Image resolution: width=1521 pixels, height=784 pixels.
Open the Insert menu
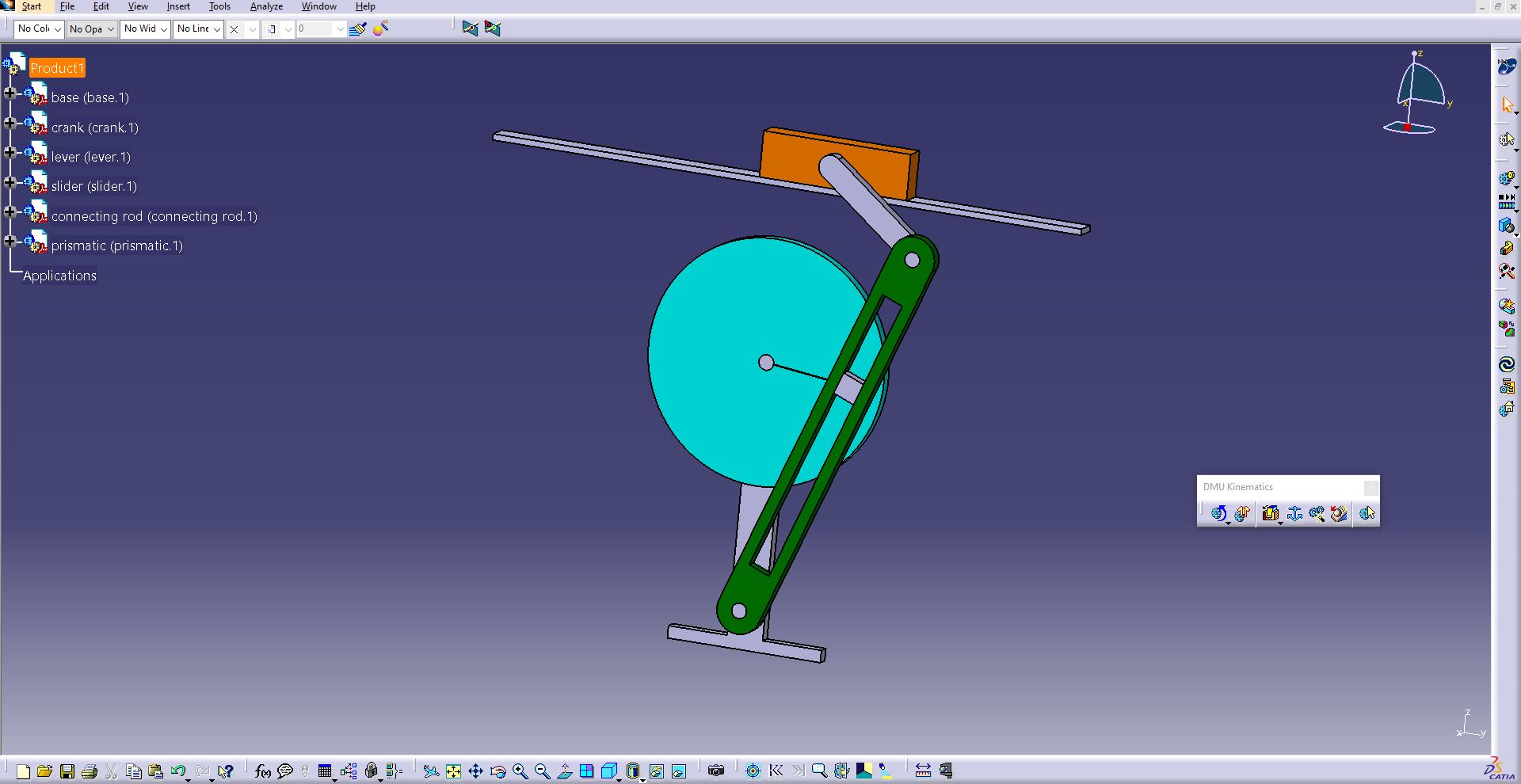tap(178, 6)
